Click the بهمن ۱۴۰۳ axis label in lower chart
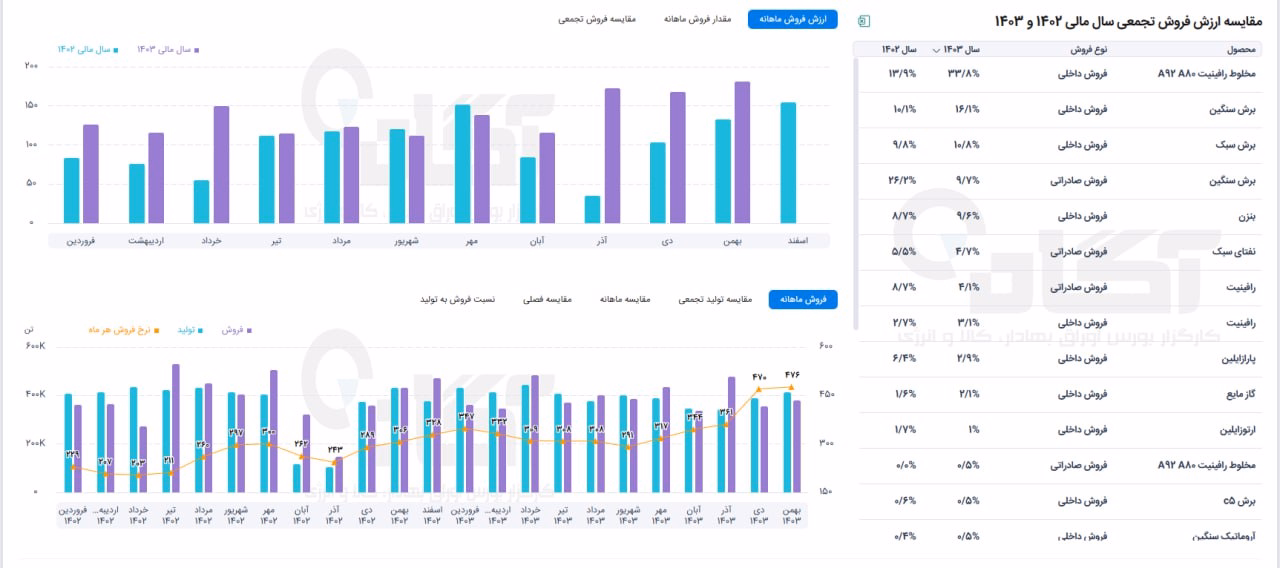The image size is (1280, 568). [791, 515]
